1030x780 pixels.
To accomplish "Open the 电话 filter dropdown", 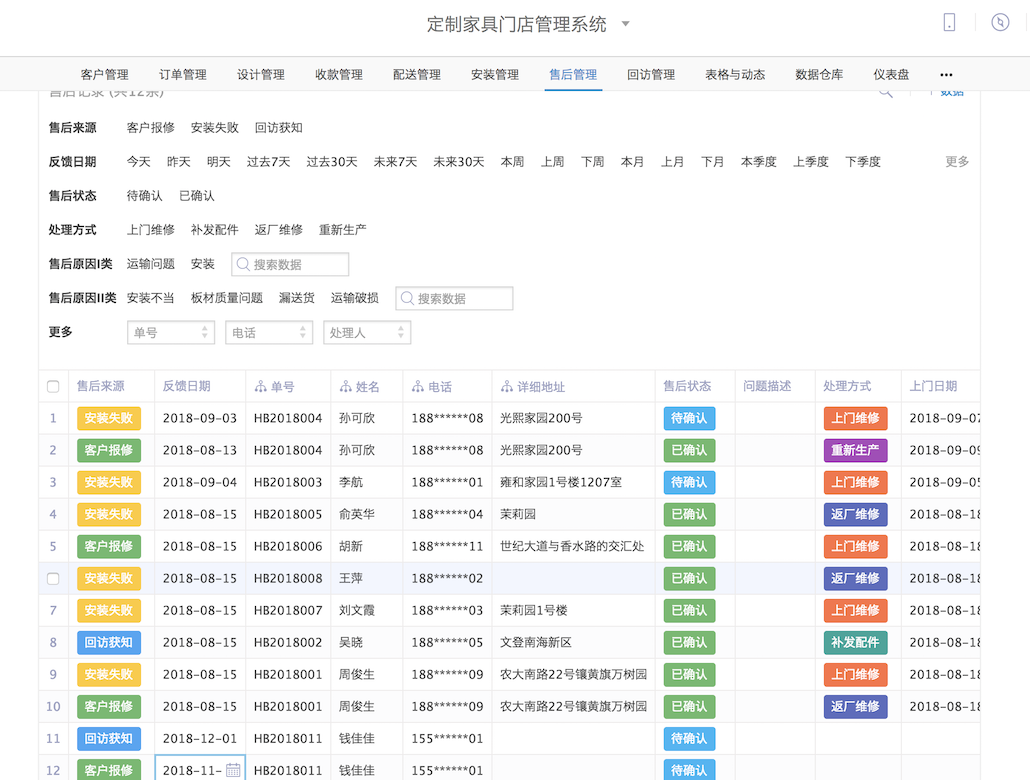I will coord(269,333).
